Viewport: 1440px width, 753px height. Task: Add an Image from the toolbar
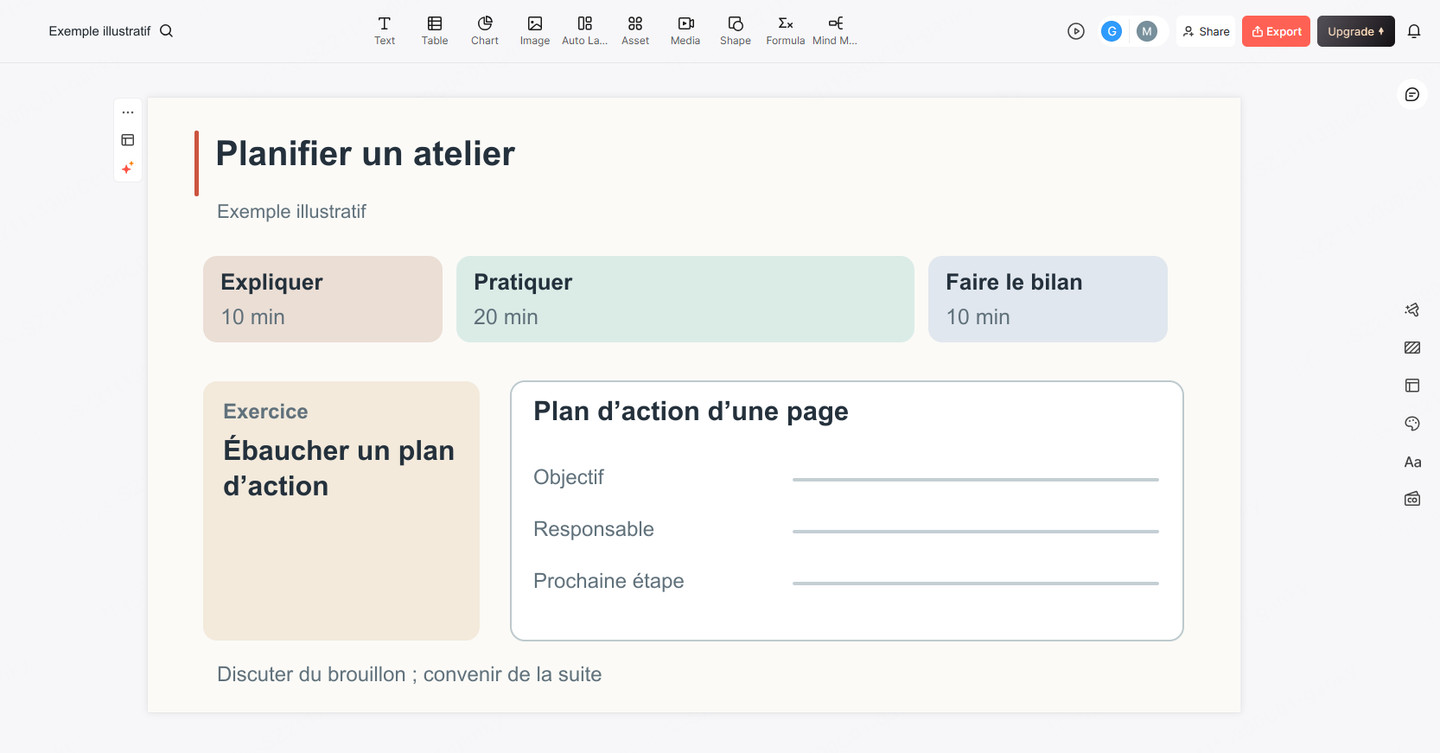tap(534, 31)
